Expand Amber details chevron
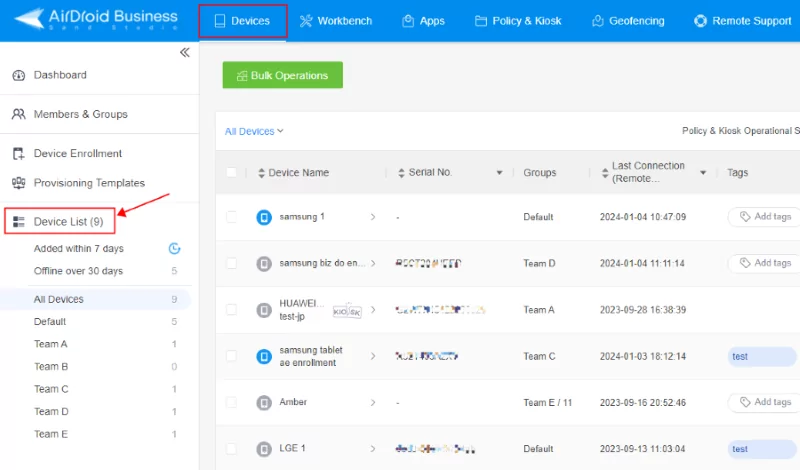This screenshot has width=800, height=470. (x=373, y=402)
